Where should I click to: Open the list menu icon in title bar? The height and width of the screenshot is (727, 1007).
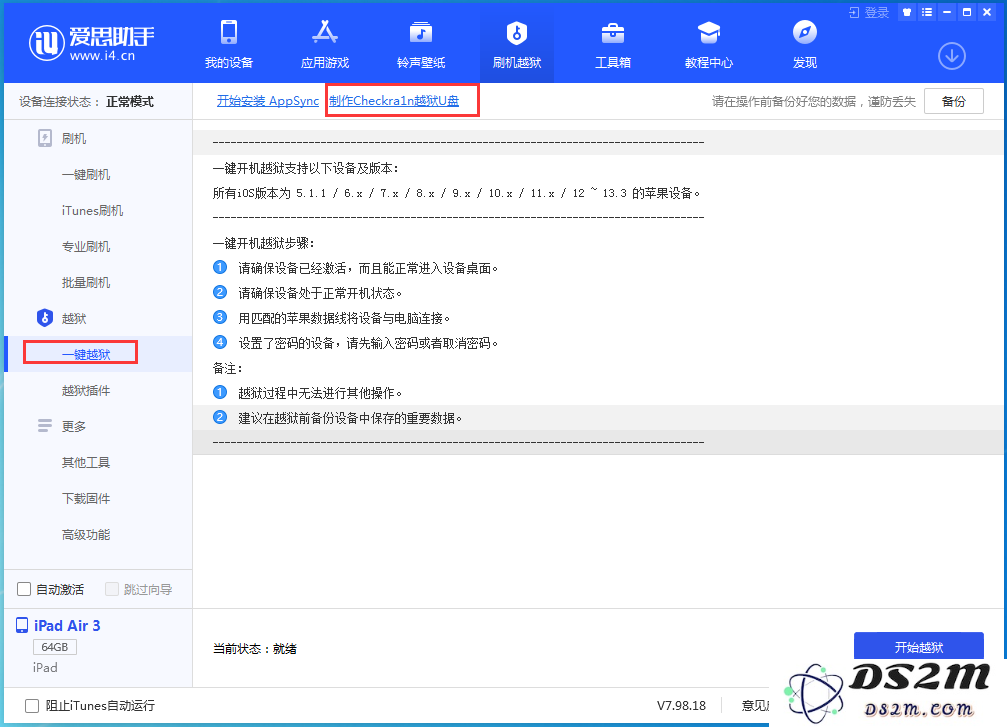(x=927, y=12)
